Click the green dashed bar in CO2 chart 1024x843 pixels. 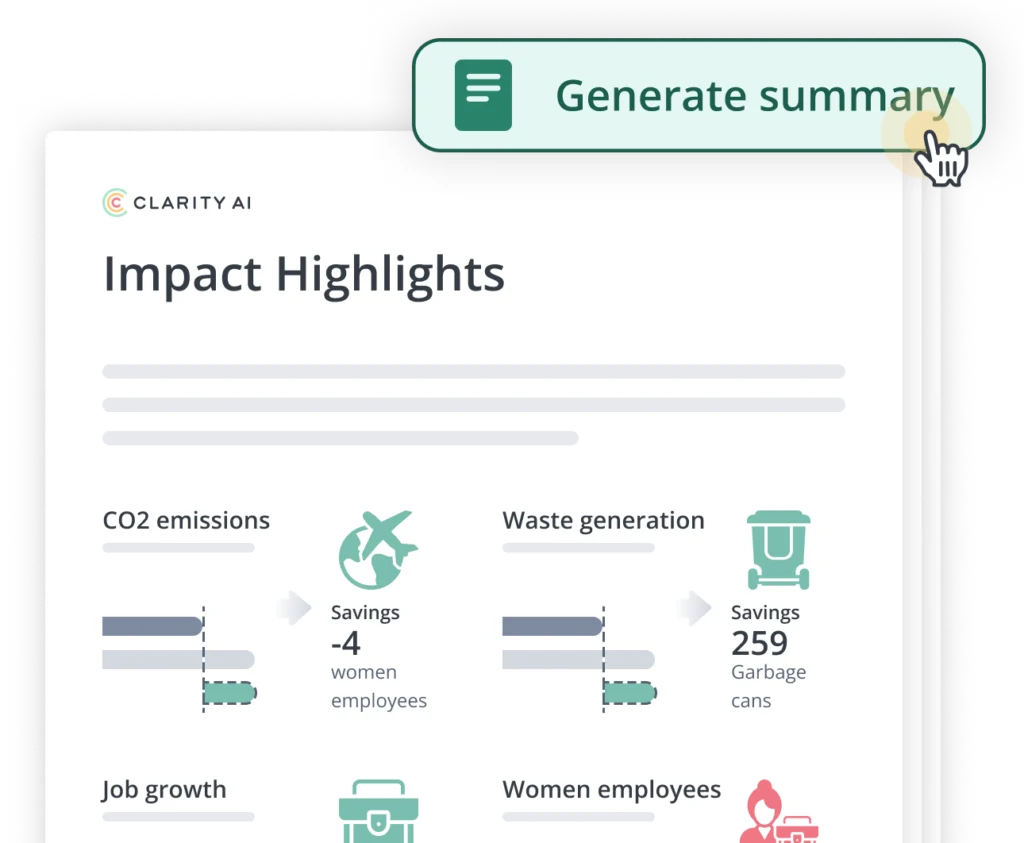tap(230, 692)
